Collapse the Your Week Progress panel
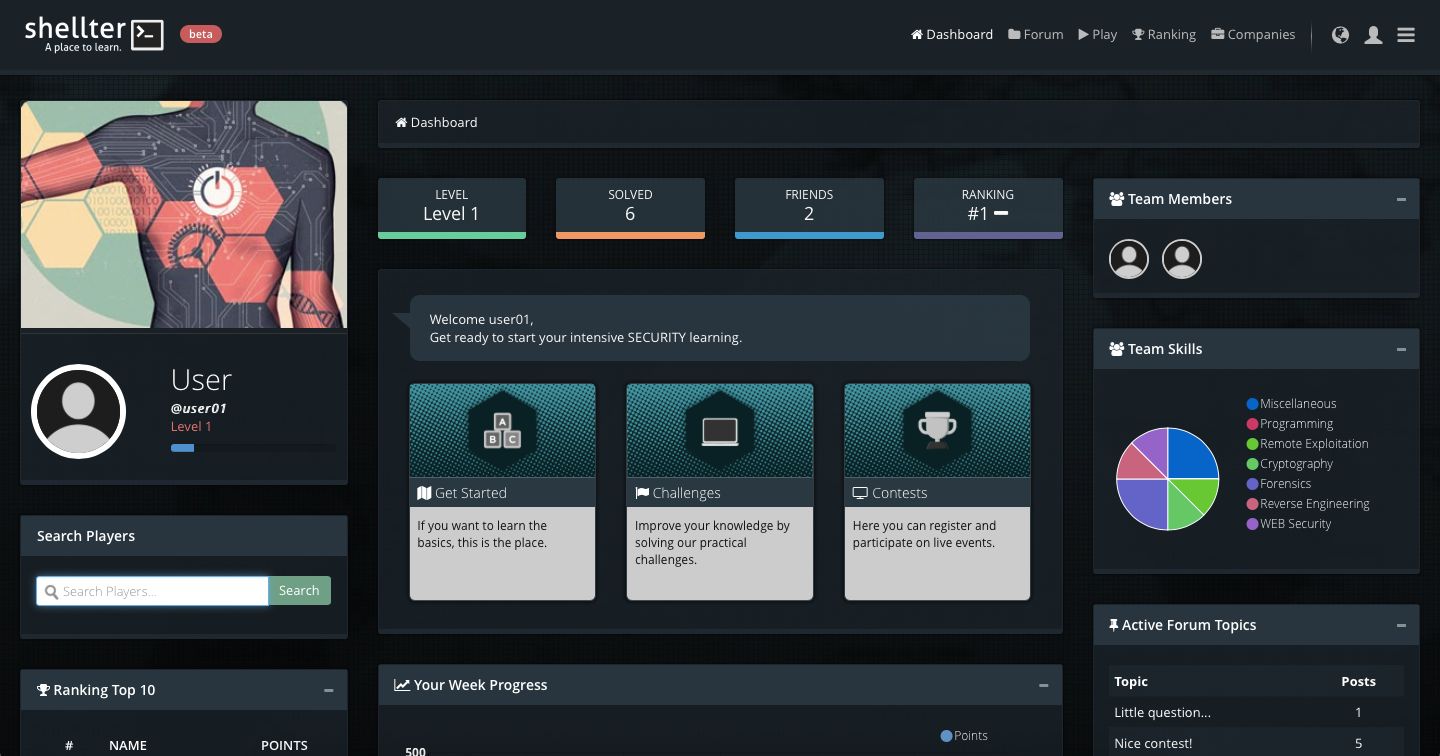Screen dimensions: 1440x756 point(1043,684)
